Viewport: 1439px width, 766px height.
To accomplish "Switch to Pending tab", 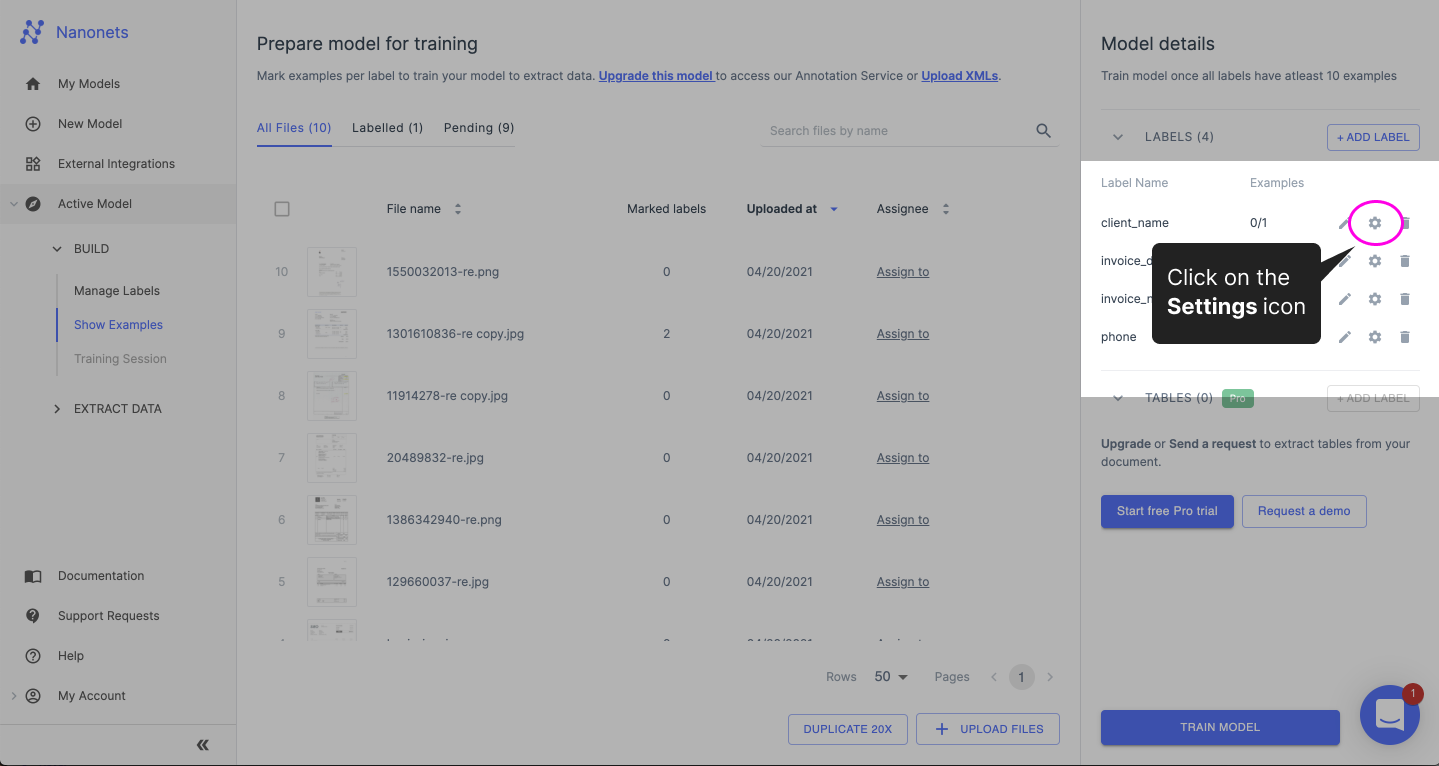I will pyautogui.click(x=479, y=128).
